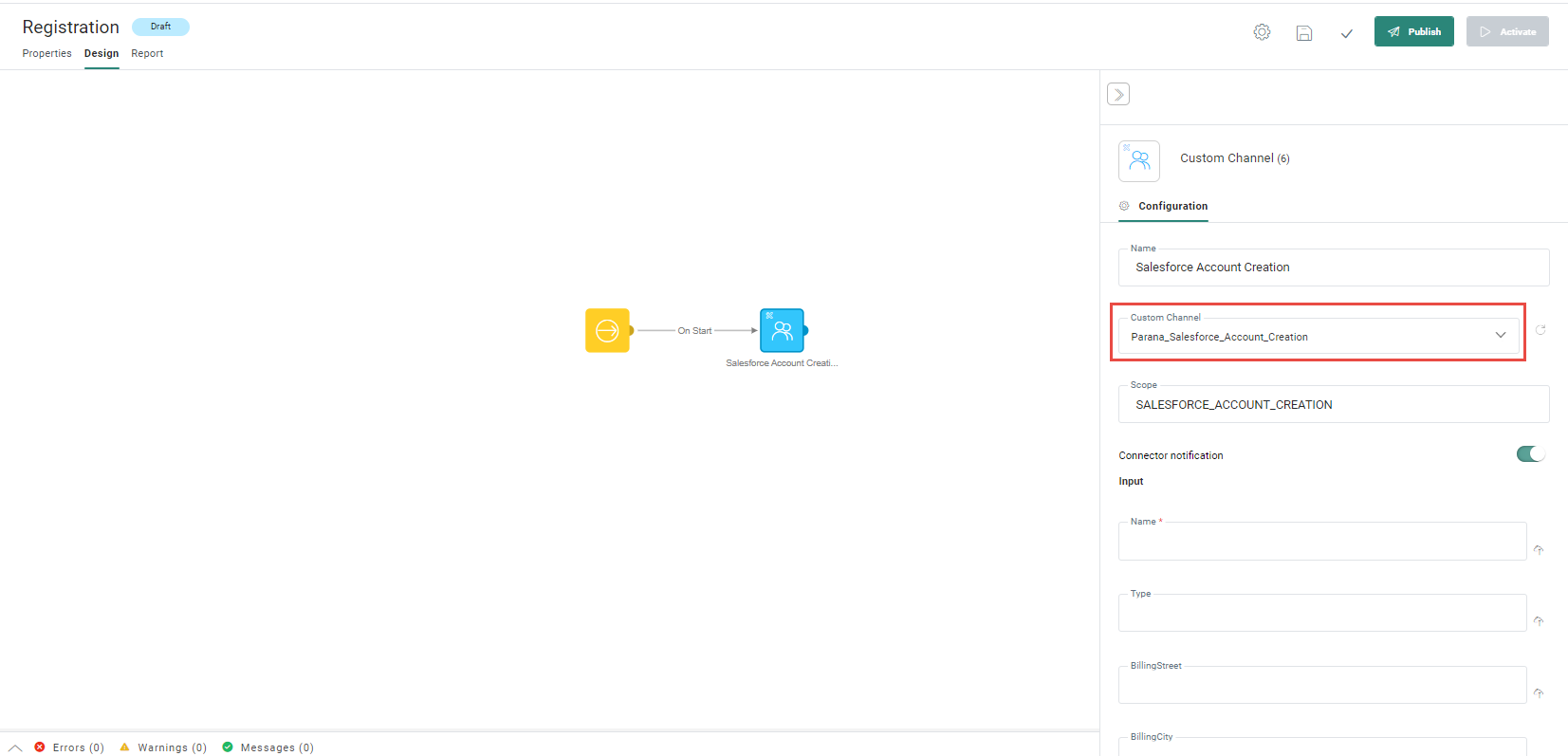Select the blue Salesforce Account Creation node

(782, 330)
